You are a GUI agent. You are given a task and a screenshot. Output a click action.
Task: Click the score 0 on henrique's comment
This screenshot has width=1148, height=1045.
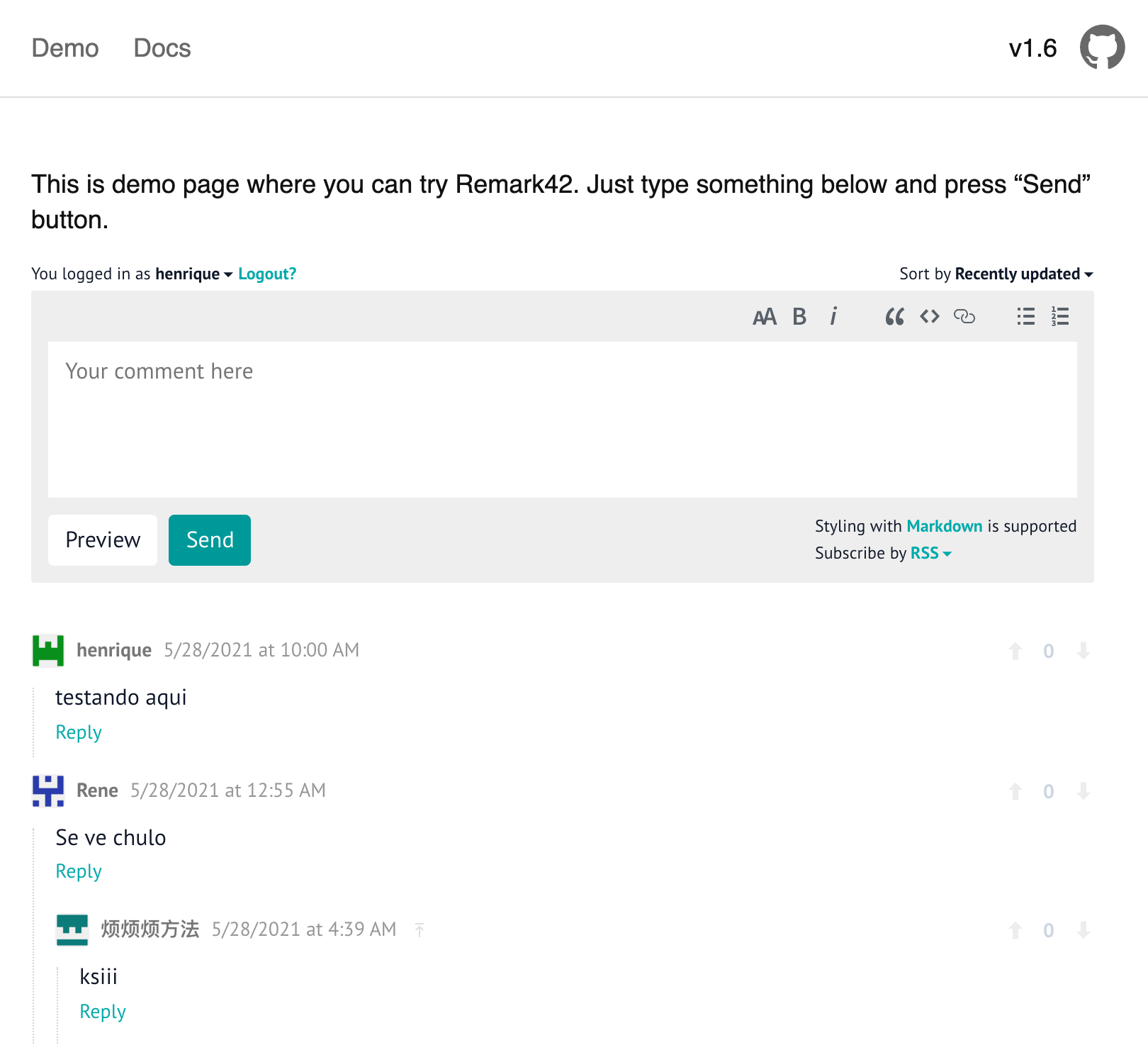(1049, 651)
